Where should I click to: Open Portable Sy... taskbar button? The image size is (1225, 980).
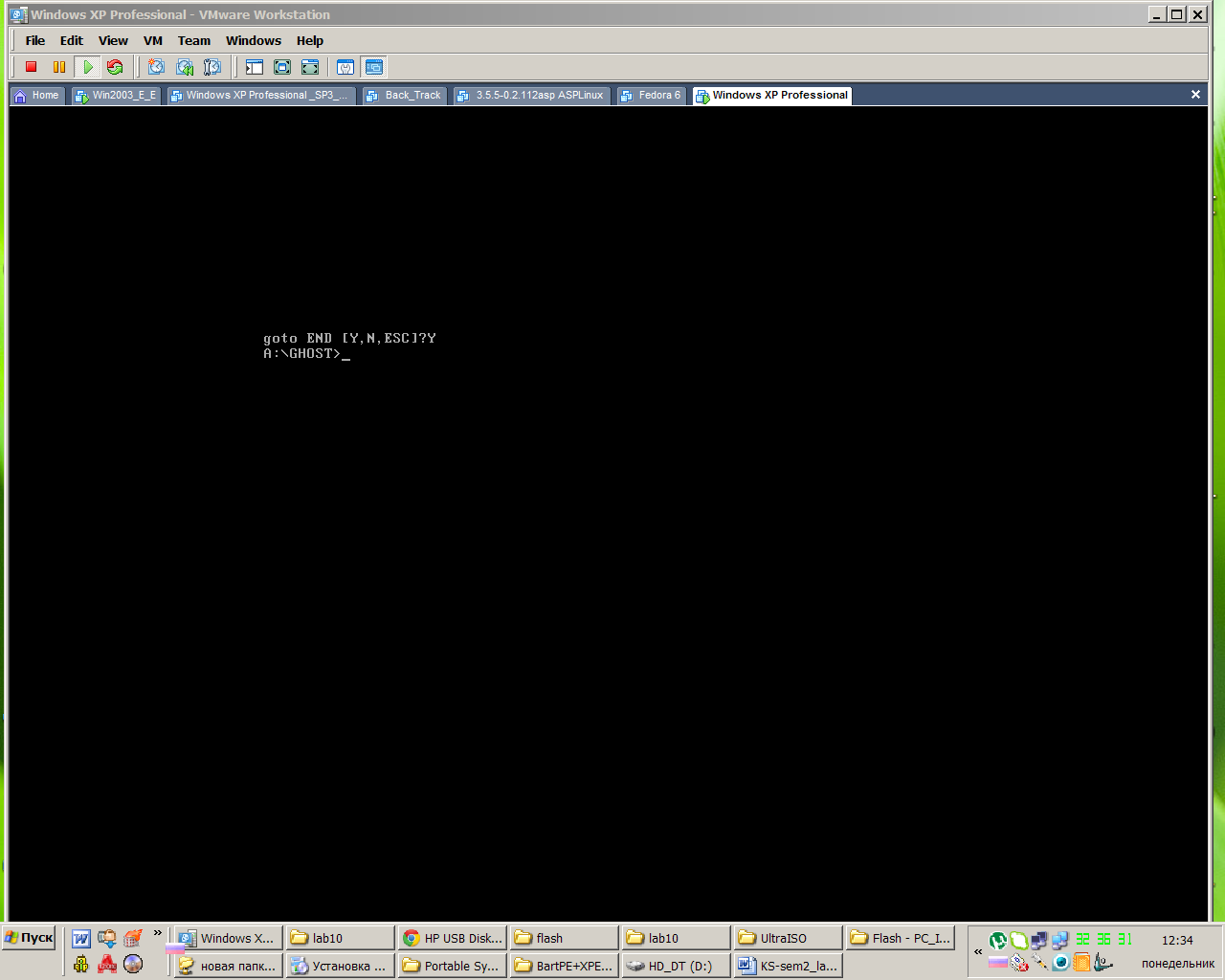click(453, 966)
